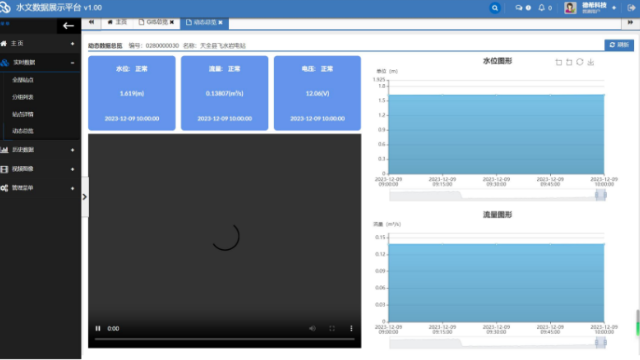This screenshot has height=360, width=640.
Task: Collapse sidebar with the back arrow
Action: (68, 26)
